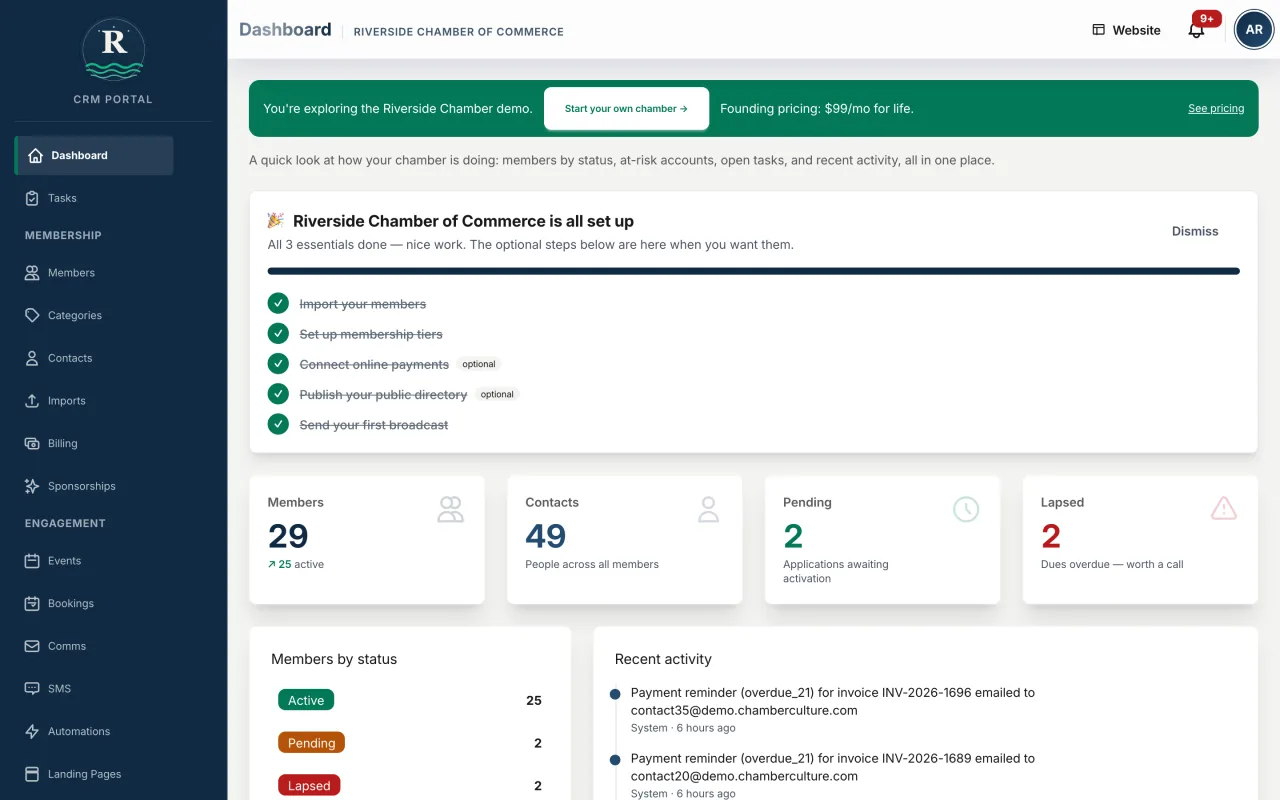Click the setup progress bar
1280x800 pixels.
tap(753, 271)
